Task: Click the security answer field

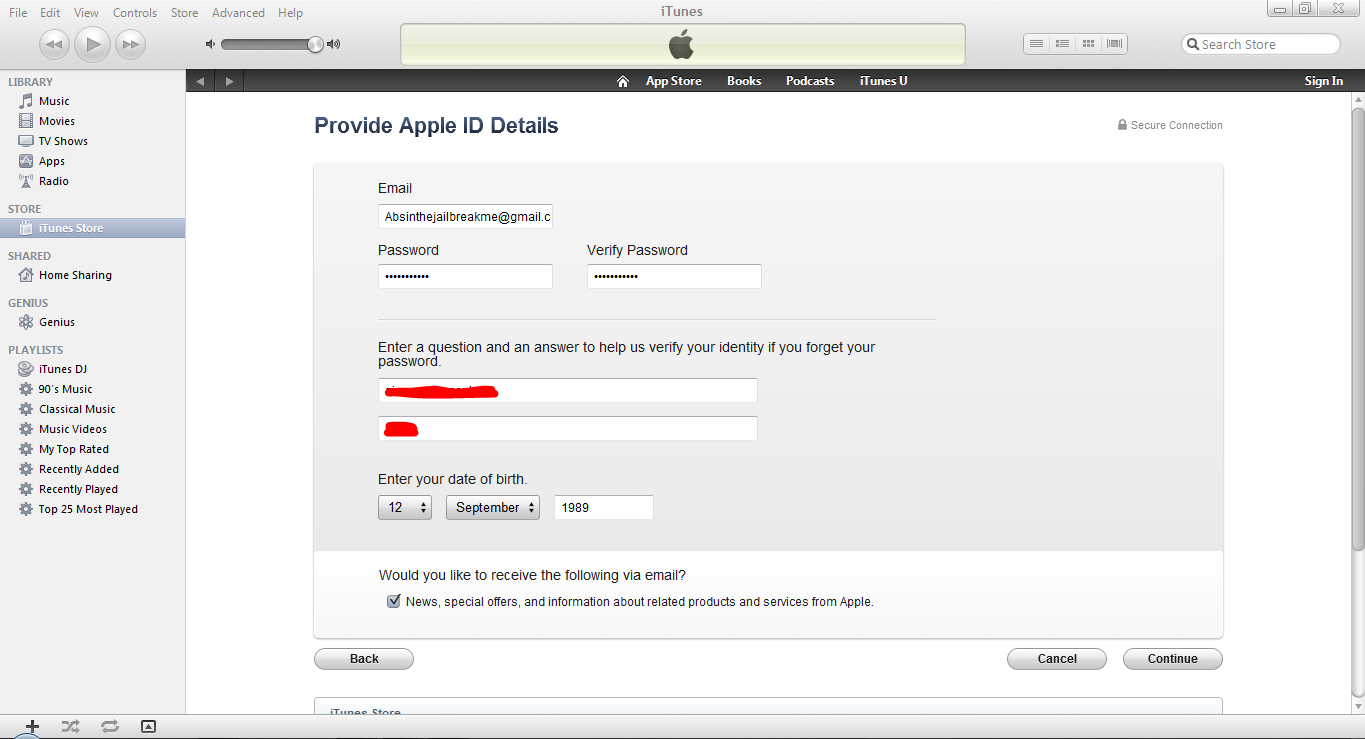Action: (x=568, y=428)
